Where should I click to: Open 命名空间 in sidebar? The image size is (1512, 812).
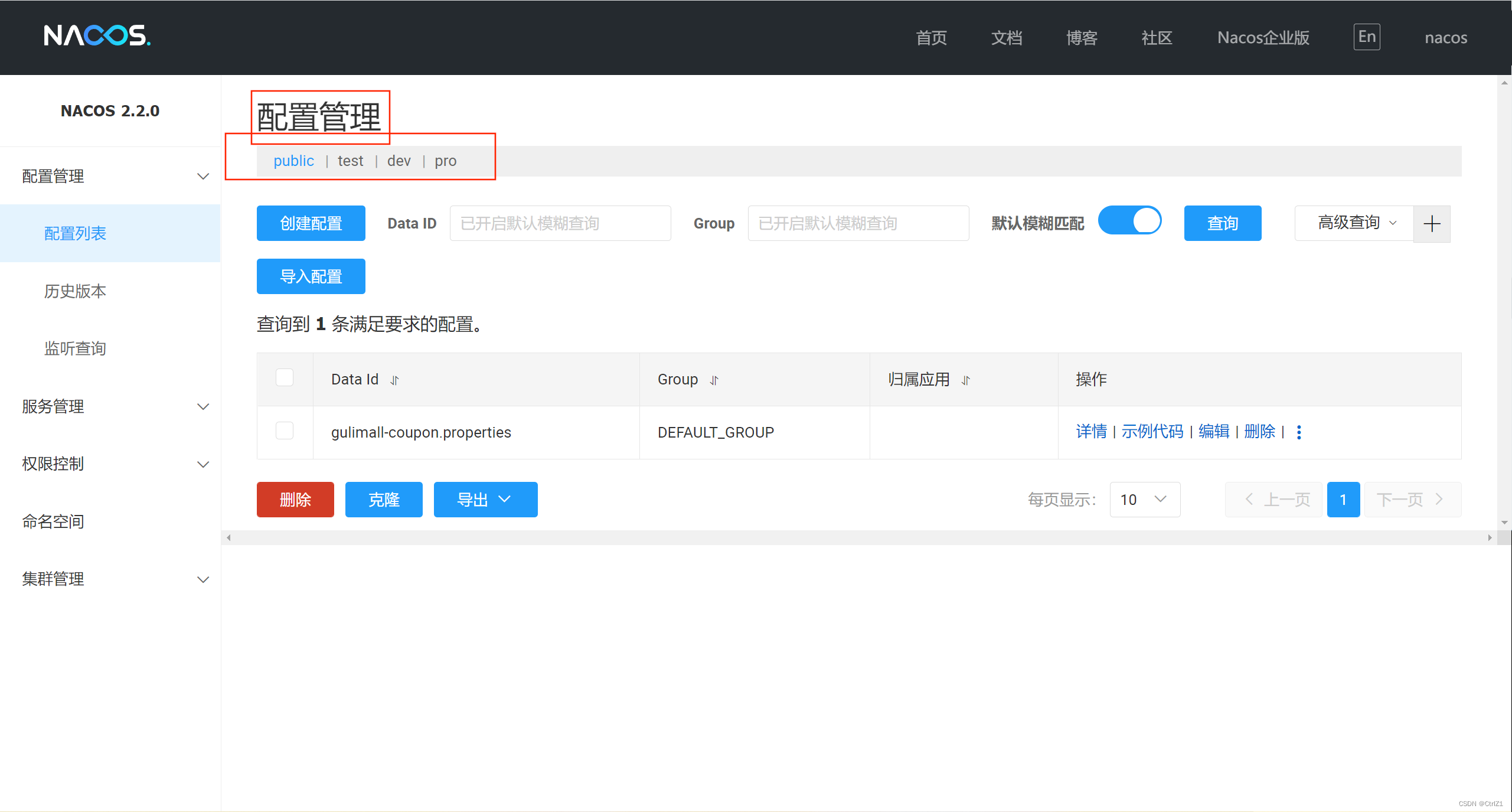pyautogui.click(x=110, y=521)
